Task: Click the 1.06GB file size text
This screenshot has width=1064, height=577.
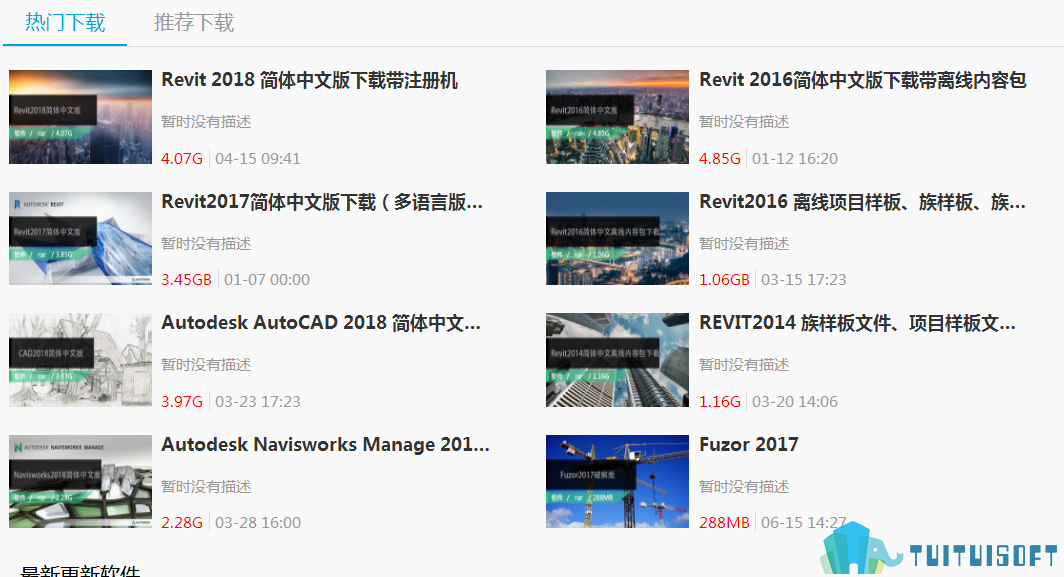Action: 725,280
